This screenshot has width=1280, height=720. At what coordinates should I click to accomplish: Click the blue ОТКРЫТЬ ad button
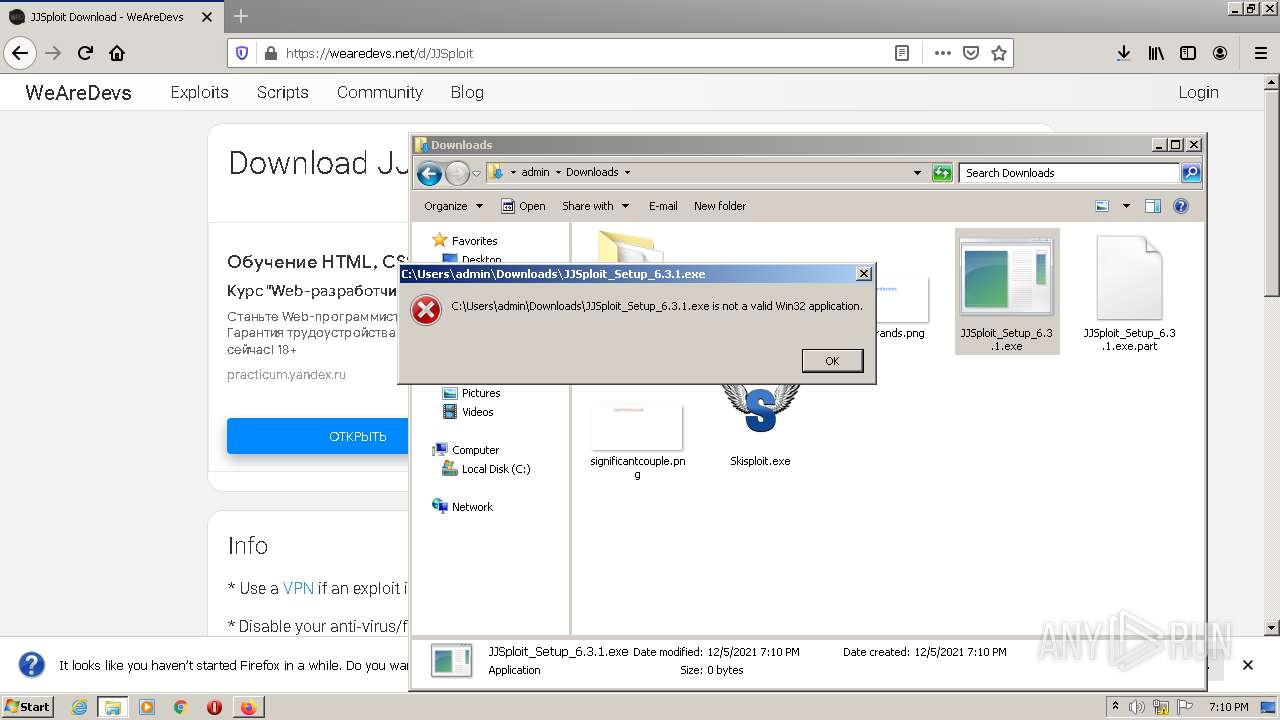click(318, 436)
